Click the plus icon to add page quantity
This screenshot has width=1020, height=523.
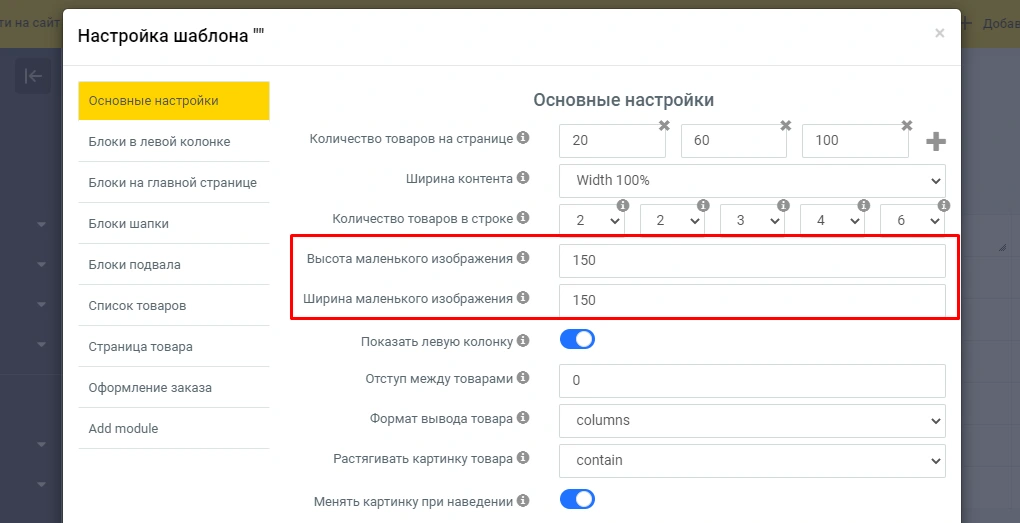click(x=935, y=141)
